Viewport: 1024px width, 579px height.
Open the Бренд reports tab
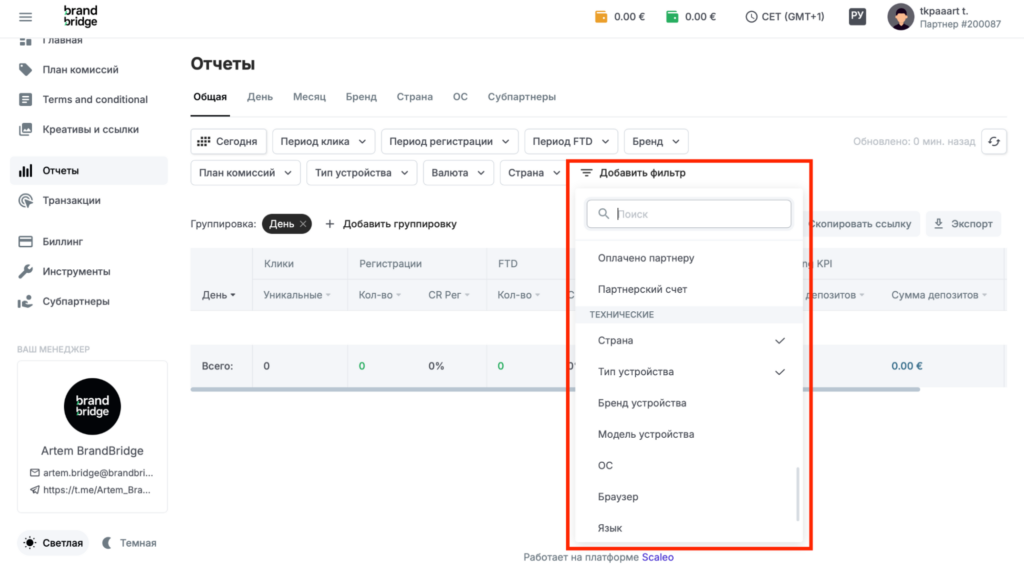tap(361, 97)
